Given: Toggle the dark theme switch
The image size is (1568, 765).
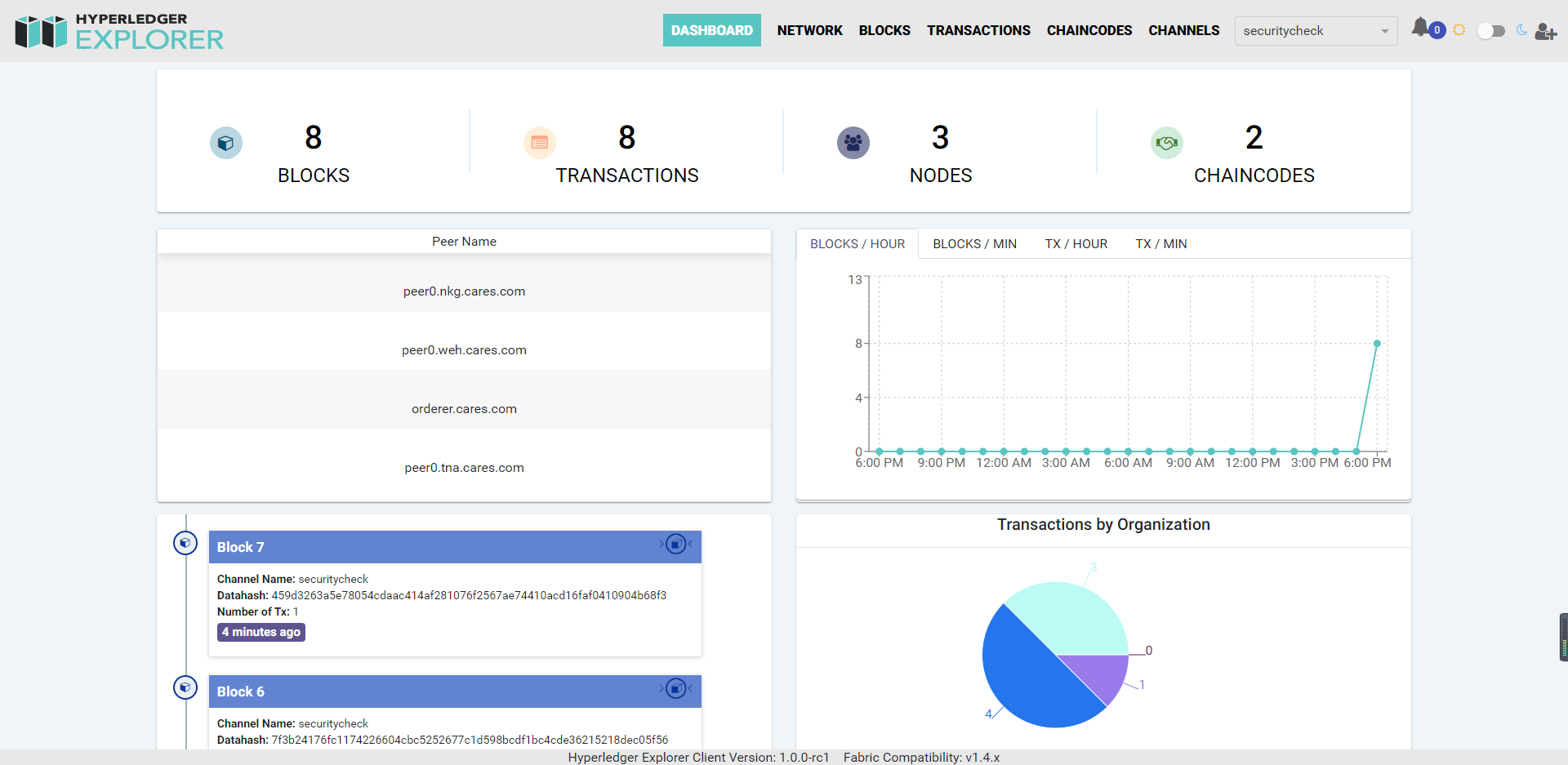Looking at the screenshot, I should [x=1491, y=31].
